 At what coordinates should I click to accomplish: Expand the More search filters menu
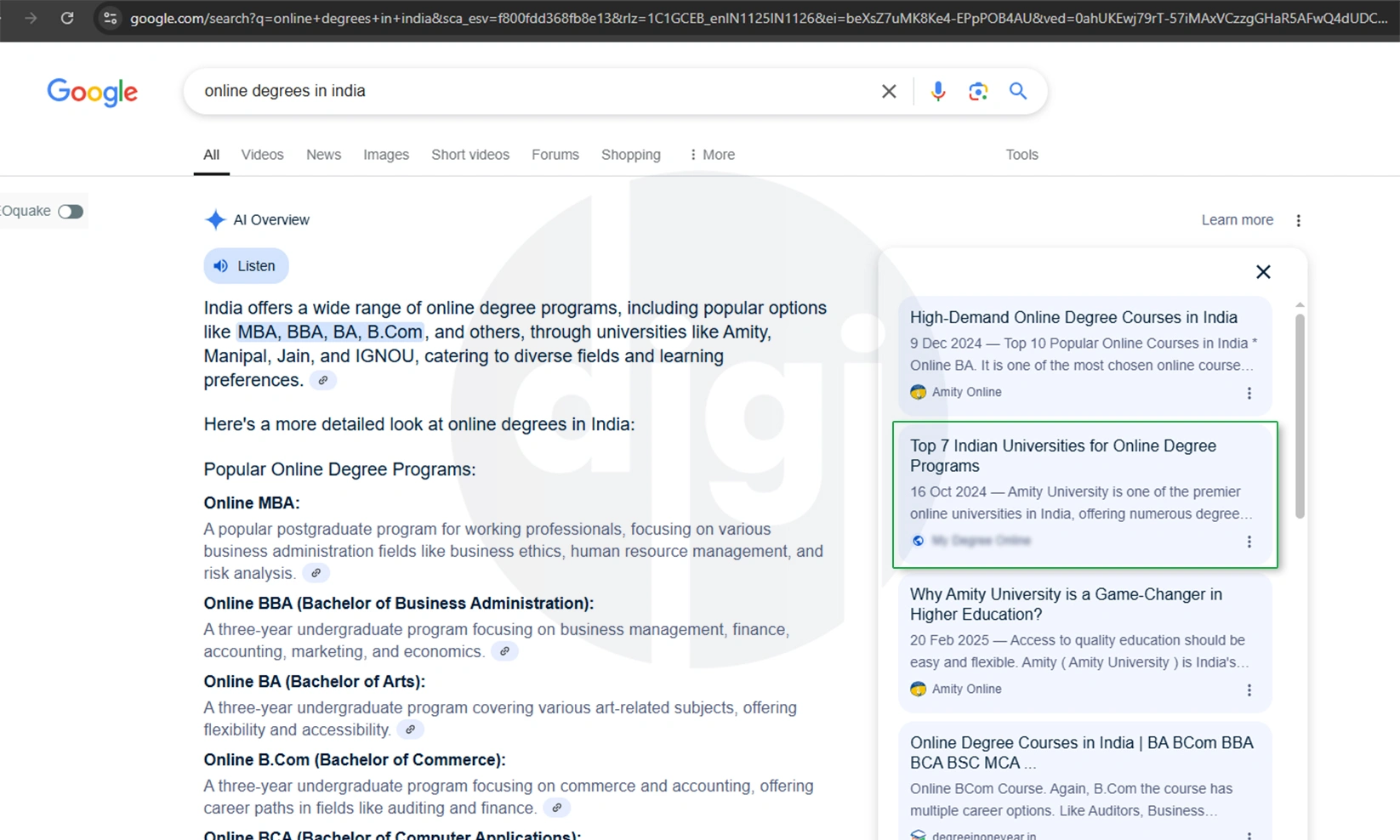point(711,155)
